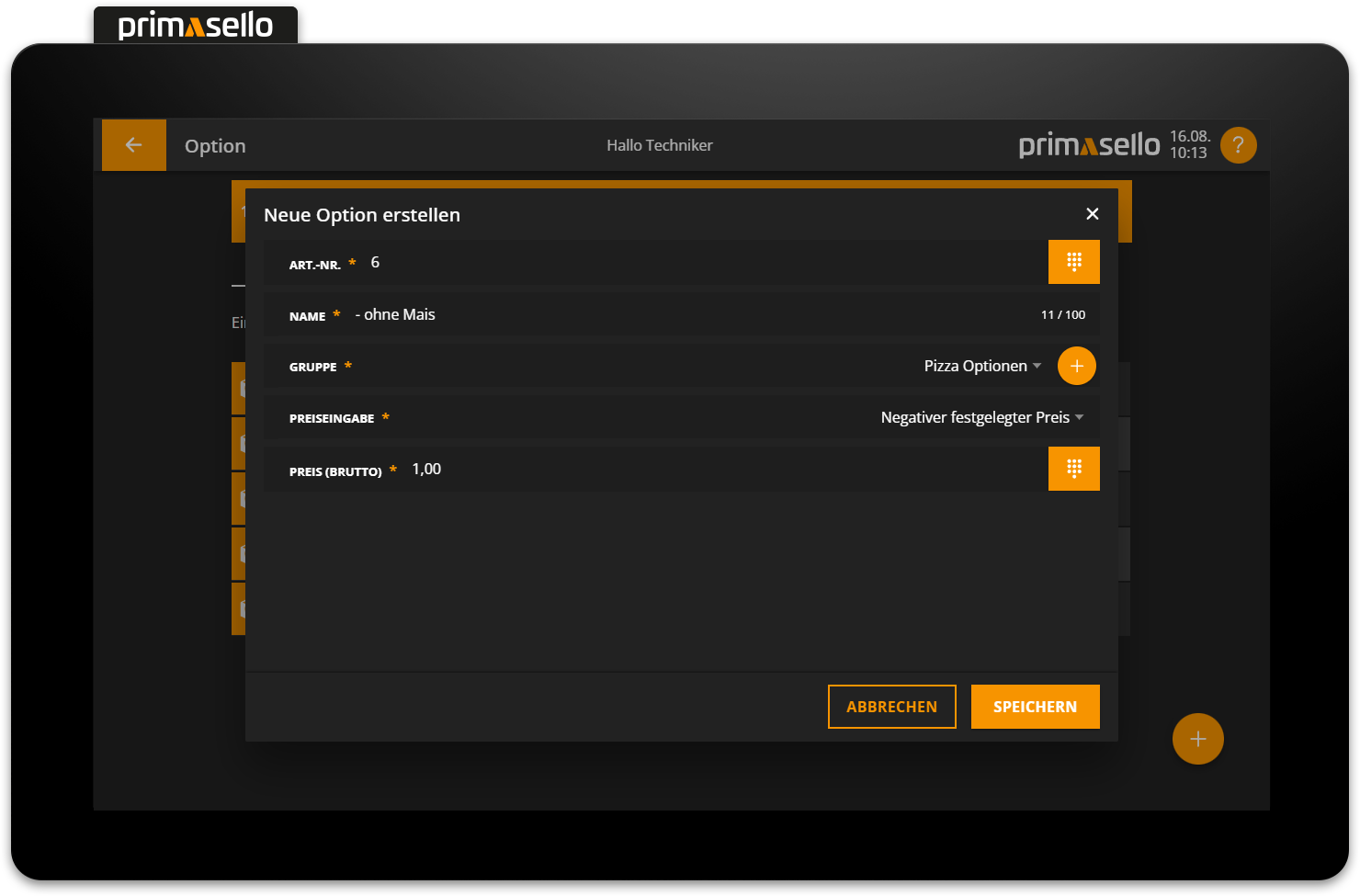Click the primasello logo in the header
Screen dimensions: 1360x896
(1089, 144)
